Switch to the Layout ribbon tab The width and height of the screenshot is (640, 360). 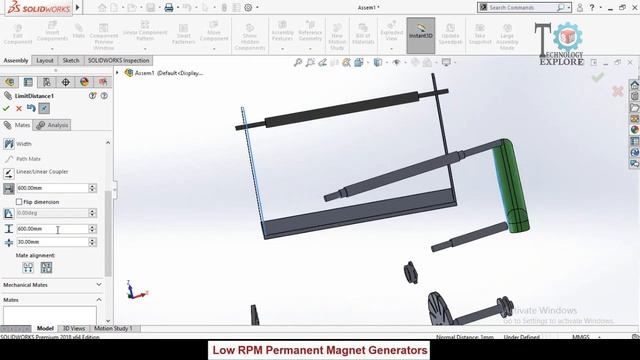pyautogui.click(x=45, y=60)
